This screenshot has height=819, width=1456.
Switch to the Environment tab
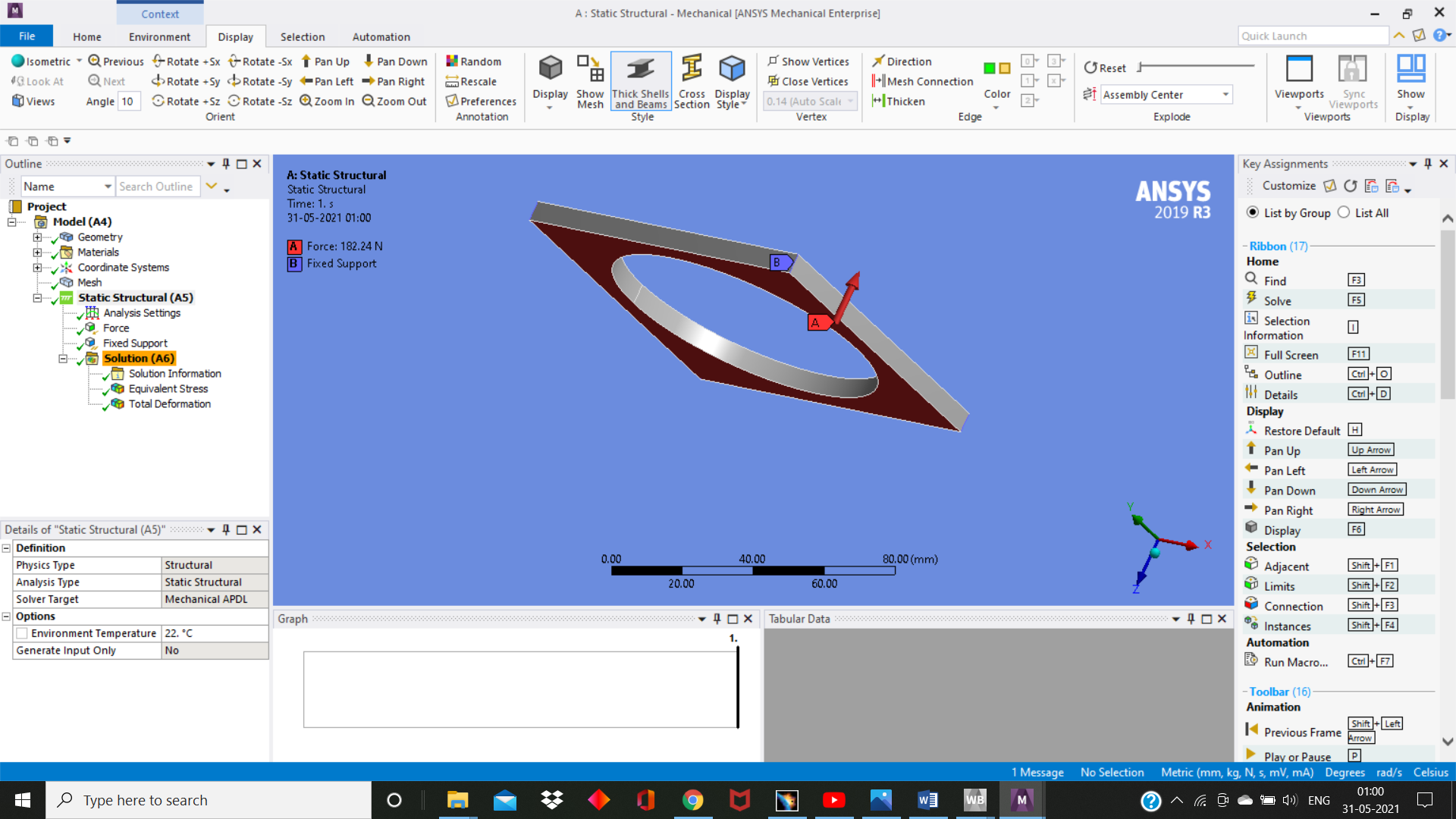click(159, 36)
